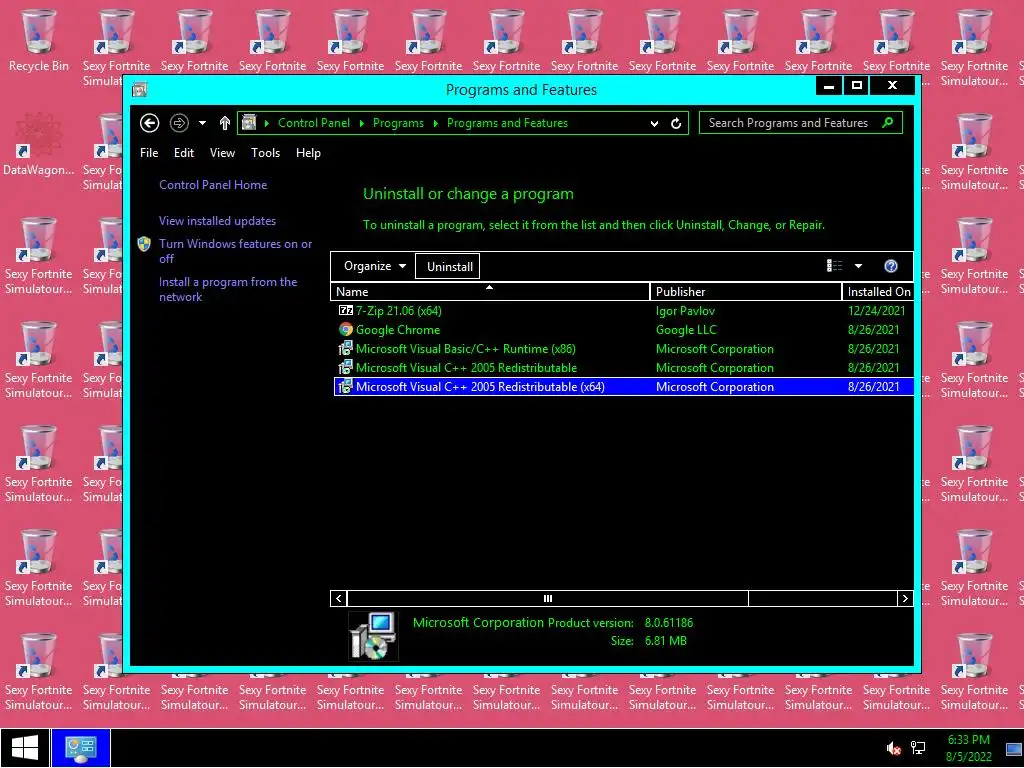Open the Tools menu
The height and width of the screenshot is (768, 1024).
(x=265, y=153)
